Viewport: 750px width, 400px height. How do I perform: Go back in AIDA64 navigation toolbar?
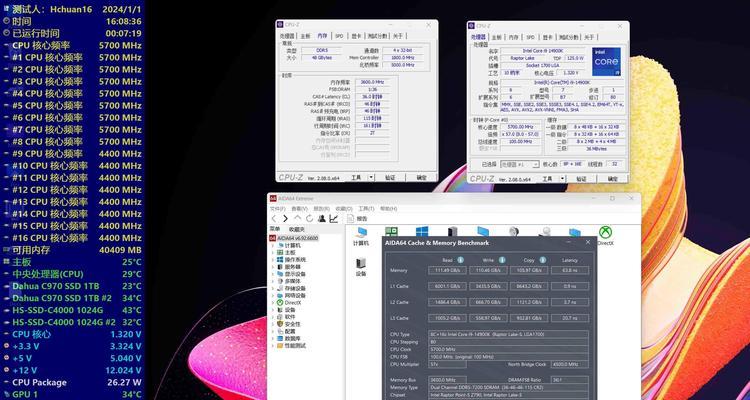point(274,219)
